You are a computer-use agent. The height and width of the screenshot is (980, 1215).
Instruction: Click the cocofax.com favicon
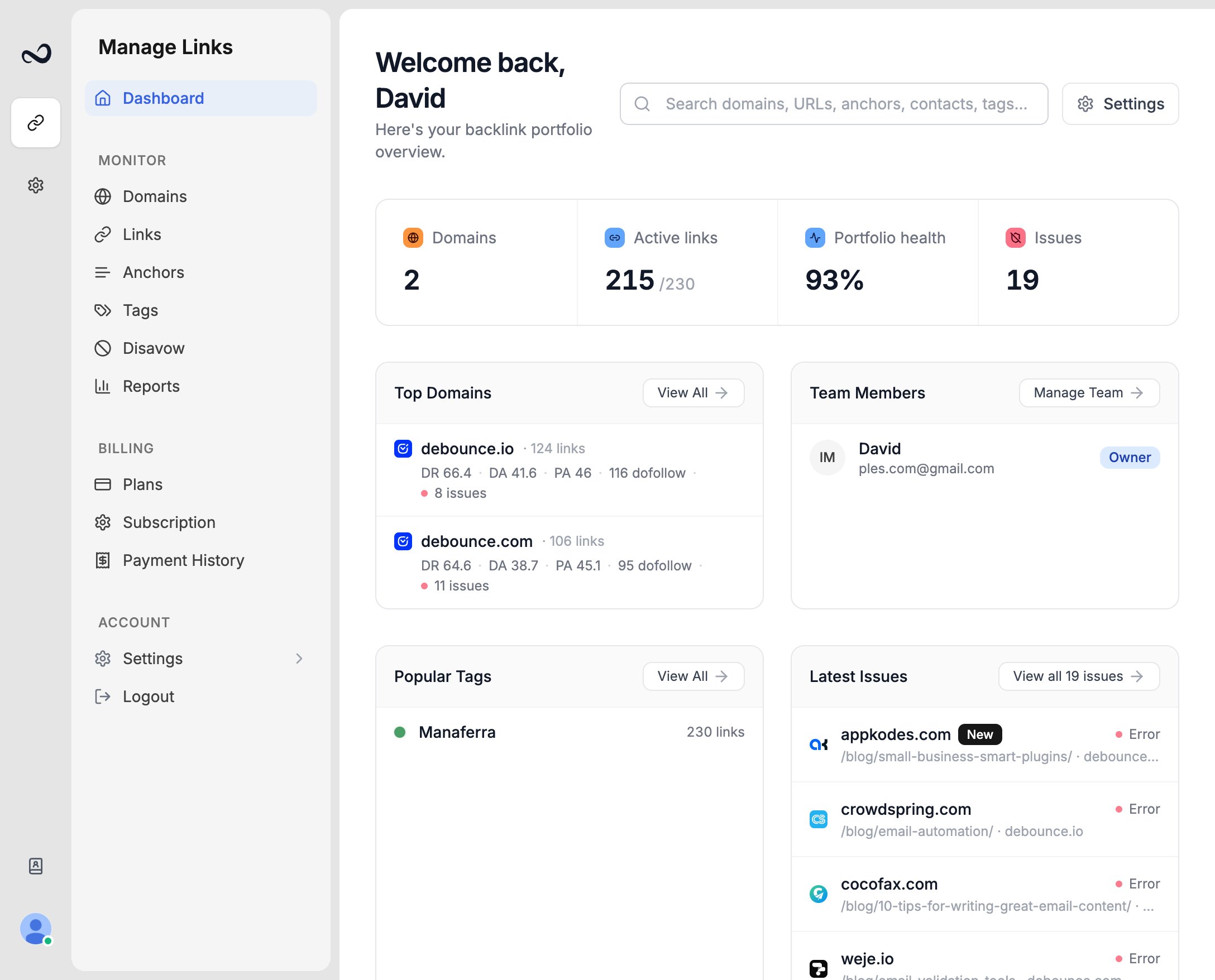tap(819, 894)
